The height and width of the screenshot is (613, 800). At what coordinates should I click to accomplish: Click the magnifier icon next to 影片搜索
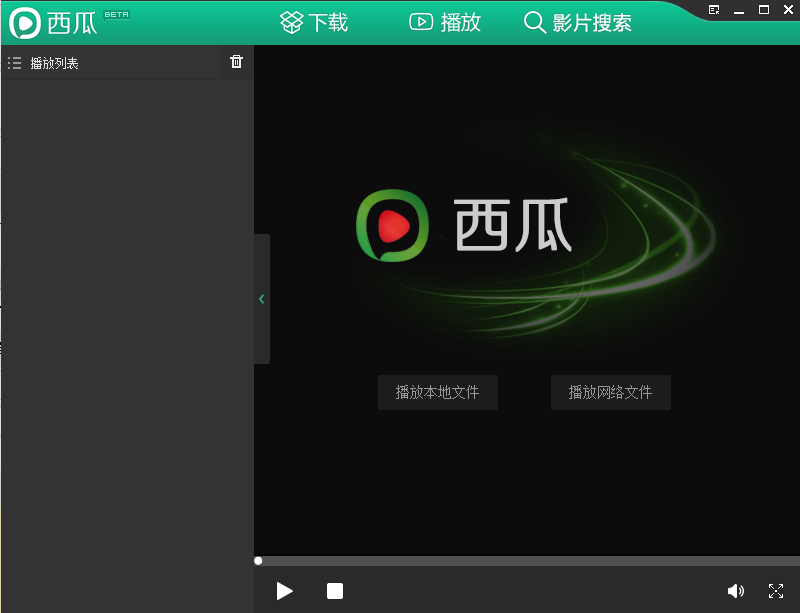tap(534, 22)
